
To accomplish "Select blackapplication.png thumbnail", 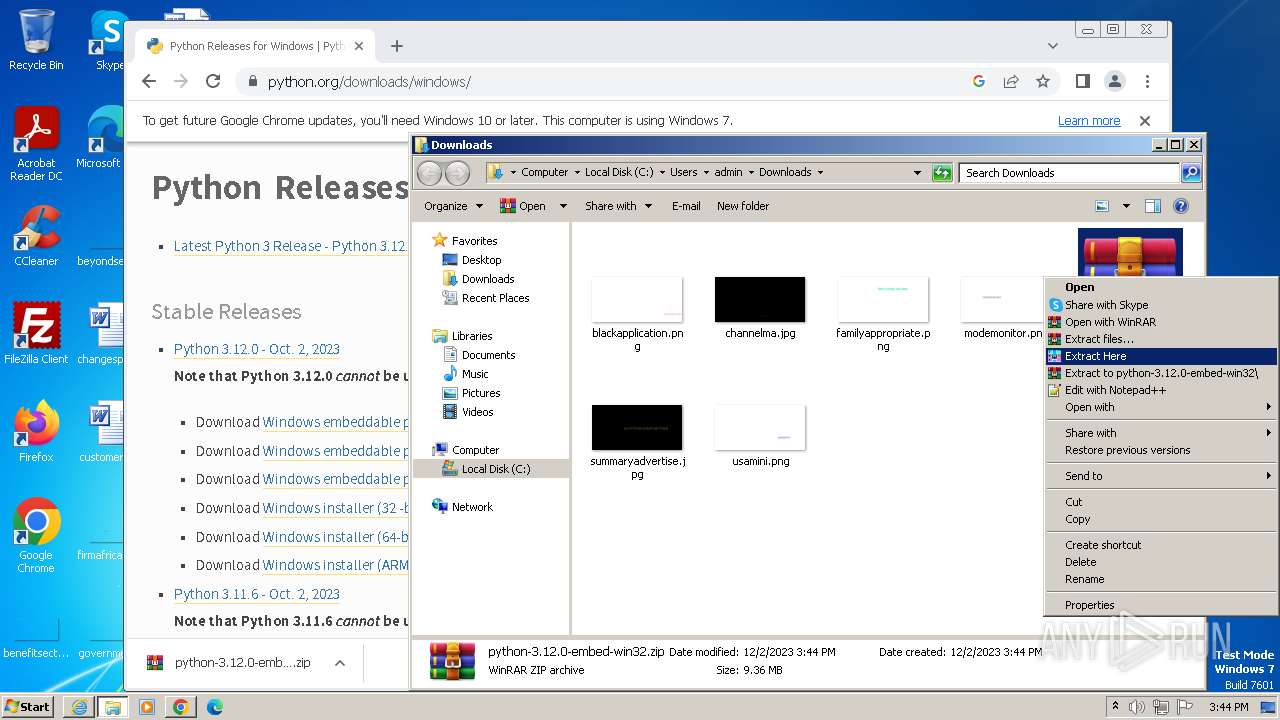I will click(637, 300).
